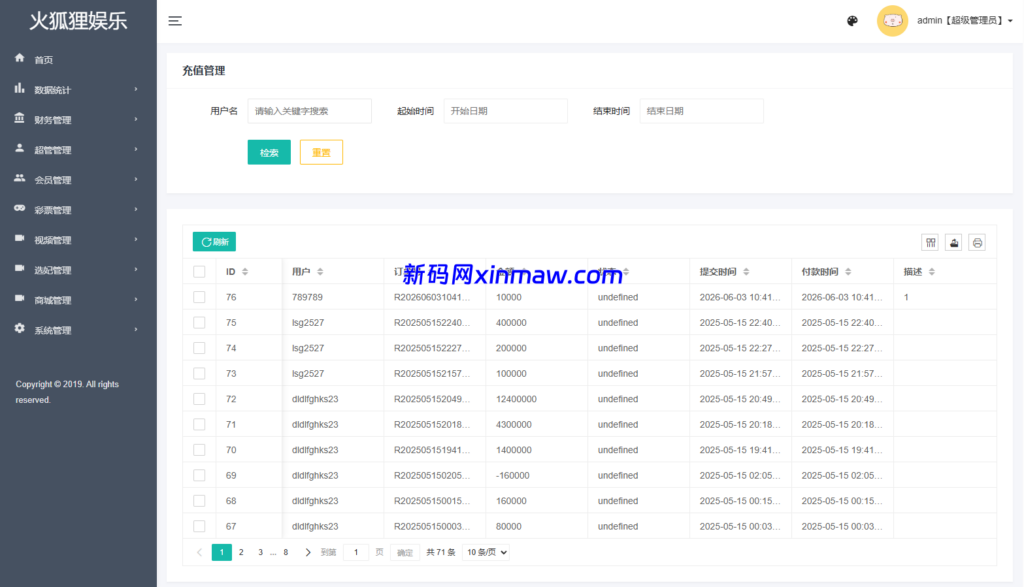Viewport: 1024px width, 587px height.
Task: Go to 首页 via the home icon
Action: click(20, 58)
